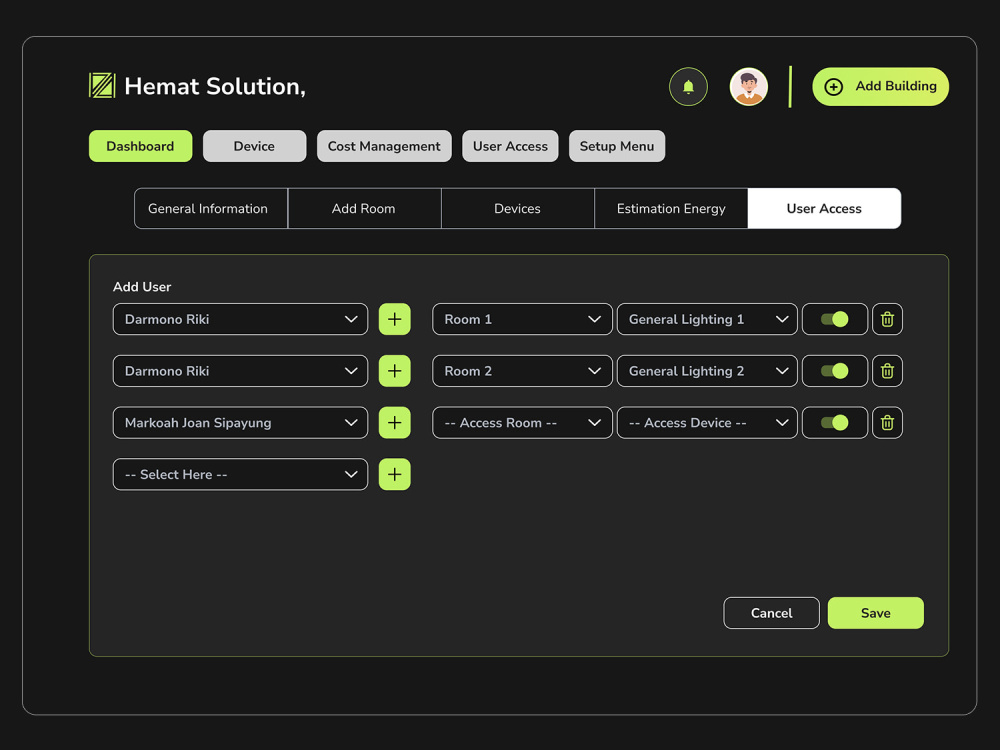The width and height of the screenshot is (1000, 750).
Task: Expand the Room 1 dropdown
Action: click(x=522, y=319)
